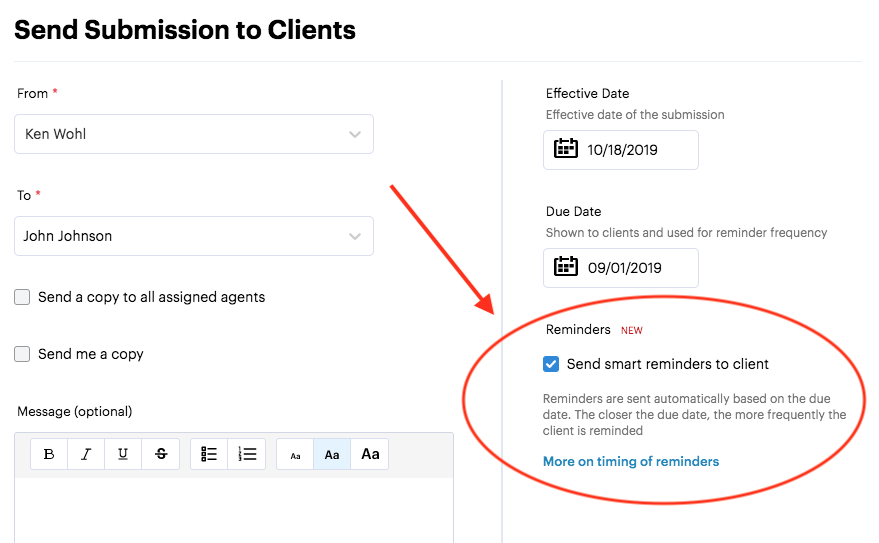Enable underline text formatting
879x543 pixels.
click(123, 454)
